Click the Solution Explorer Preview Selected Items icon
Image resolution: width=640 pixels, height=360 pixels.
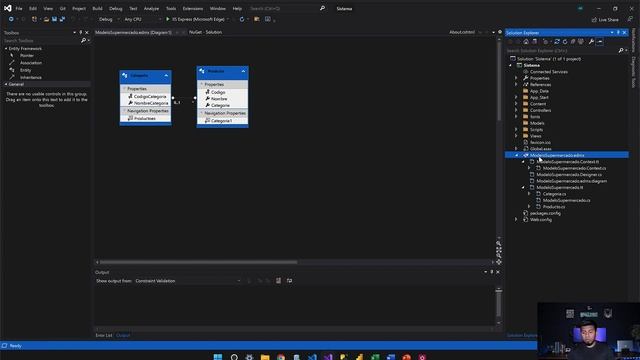pyautogui.click(x=600, y=42)
